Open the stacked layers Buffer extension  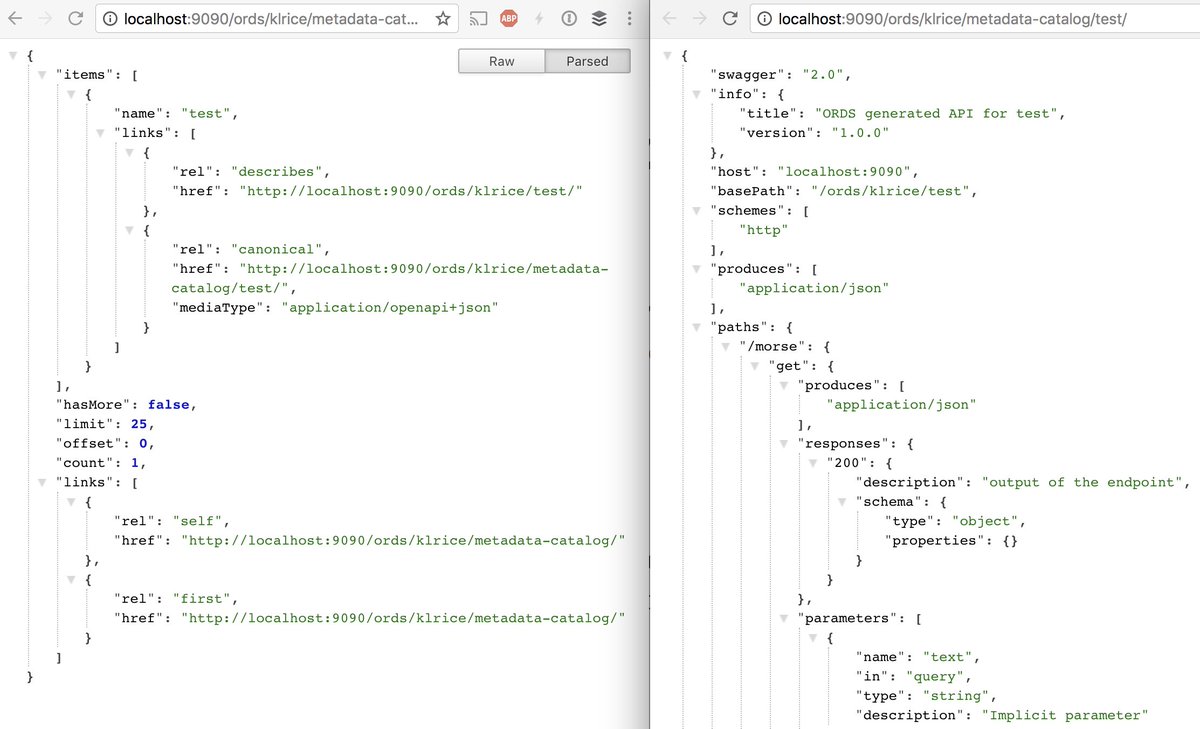(x=598, y=18)
